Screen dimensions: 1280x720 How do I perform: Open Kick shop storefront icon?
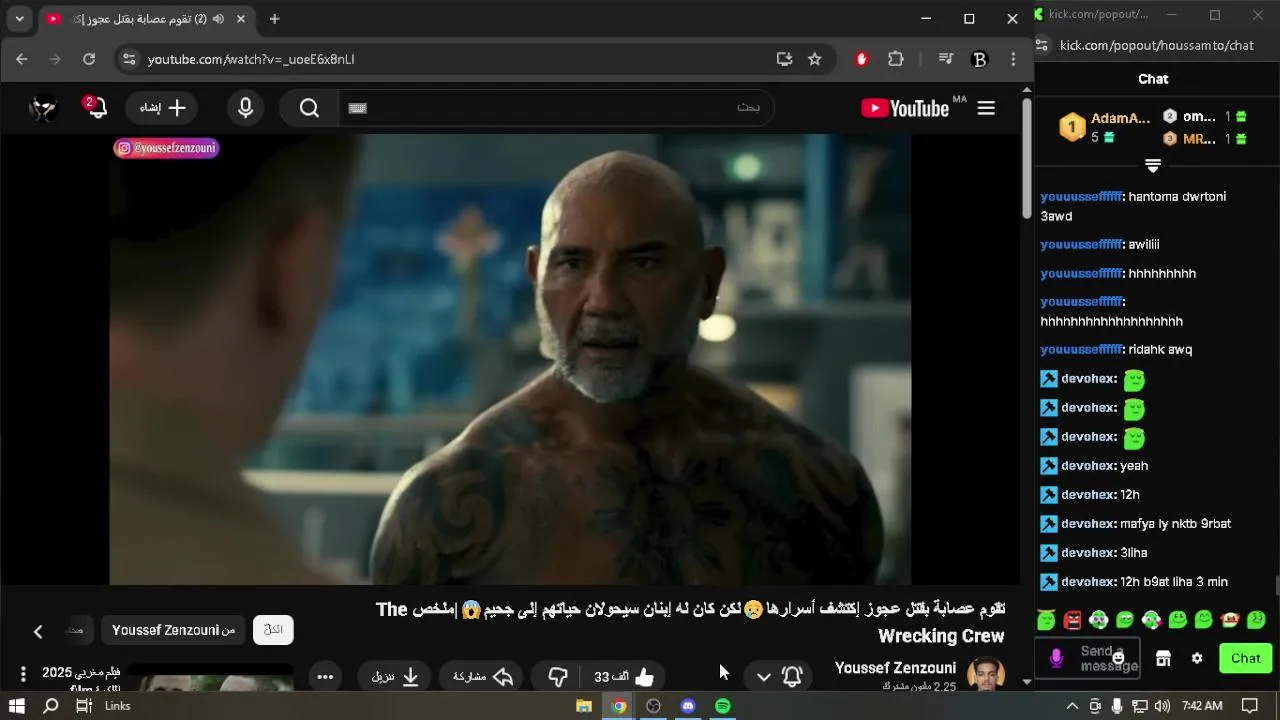click(1163, 658)
